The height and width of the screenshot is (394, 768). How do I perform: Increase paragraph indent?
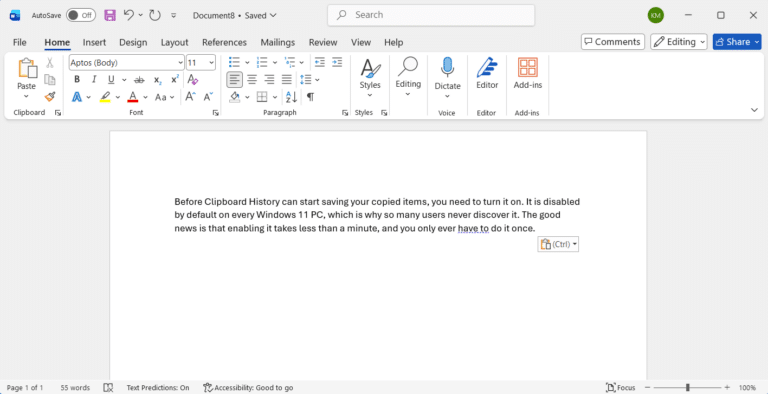pos(337,62)
